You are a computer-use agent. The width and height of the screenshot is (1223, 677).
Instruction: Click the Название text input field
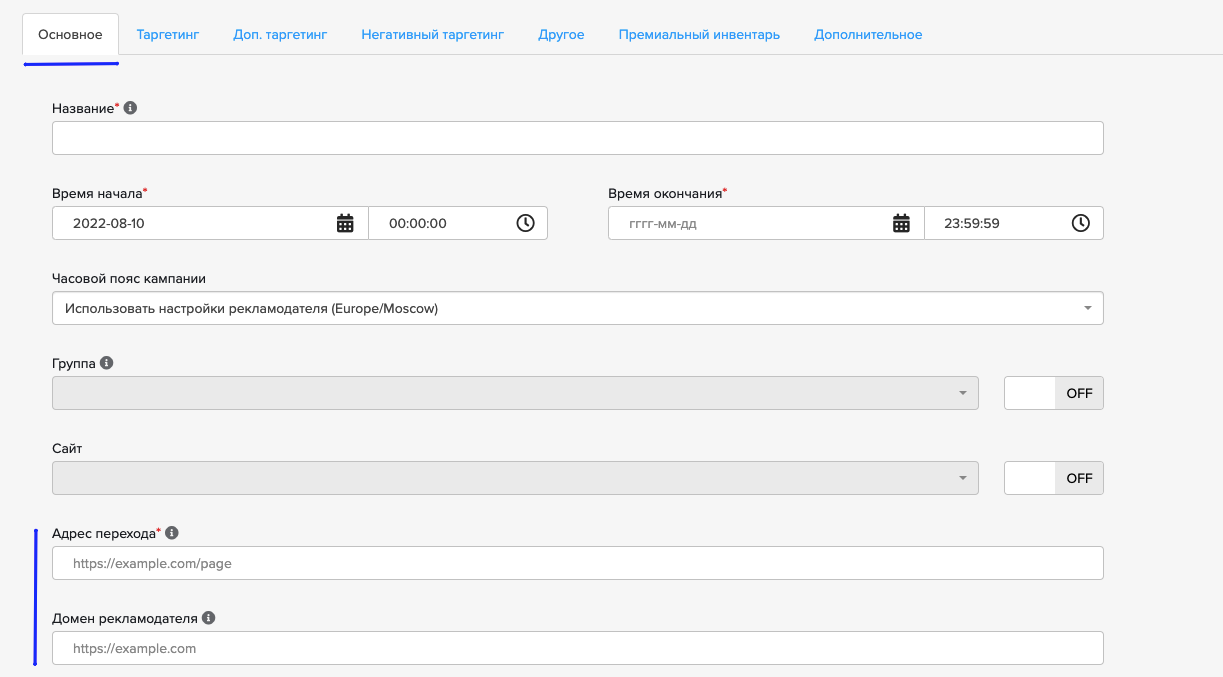coord(577,138)
